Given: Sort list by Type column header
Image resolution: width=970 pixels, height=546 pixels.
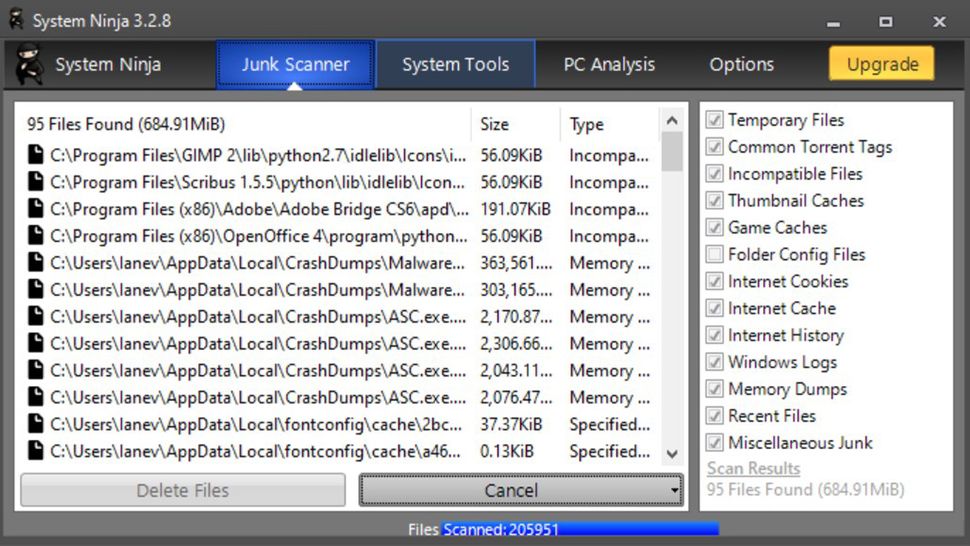Looking at the screenshot, I should 610,124.
